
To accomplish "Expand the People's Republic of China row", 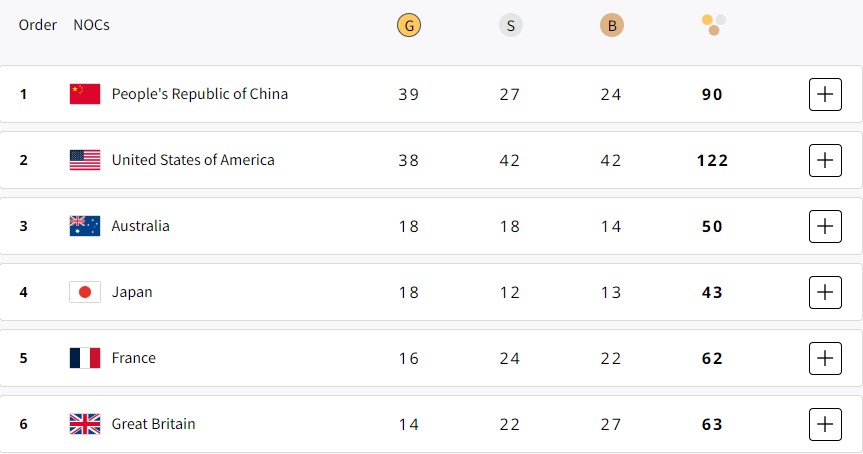I will [x=825, y=94].
